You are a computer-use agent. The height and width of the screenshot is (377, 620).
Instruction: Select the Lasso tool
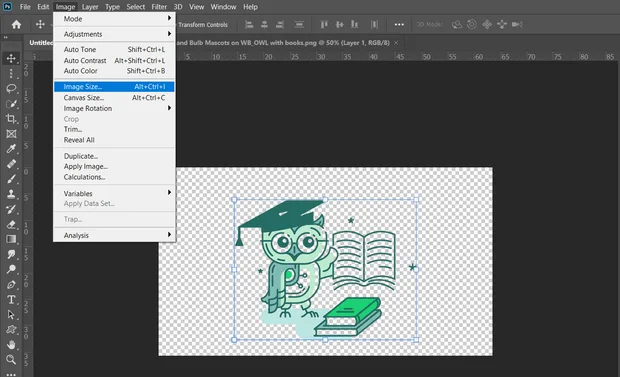(x=11, y=89)
